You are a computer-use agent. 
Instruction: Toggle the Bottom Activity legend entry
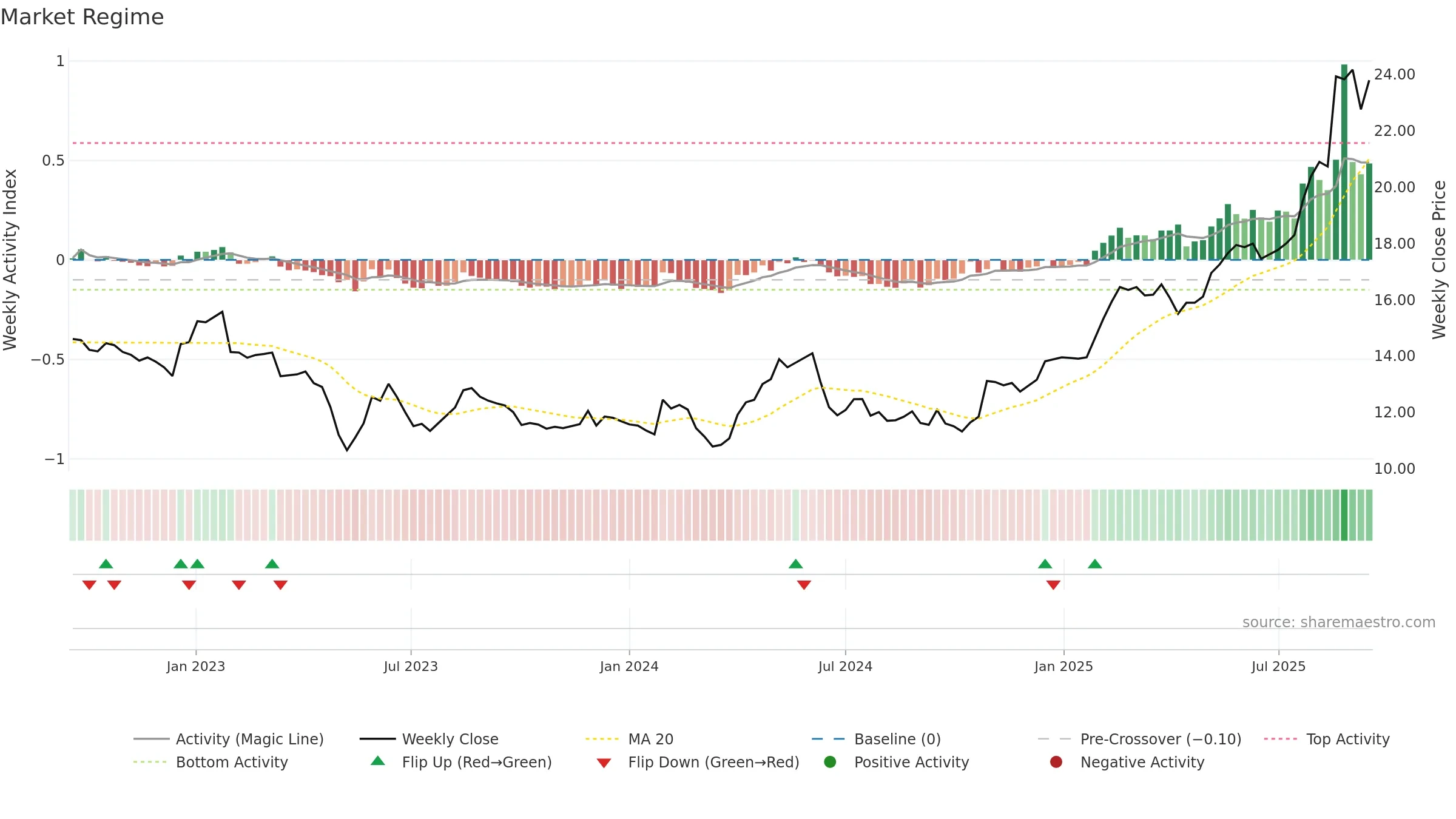click(x=211, y=762)
